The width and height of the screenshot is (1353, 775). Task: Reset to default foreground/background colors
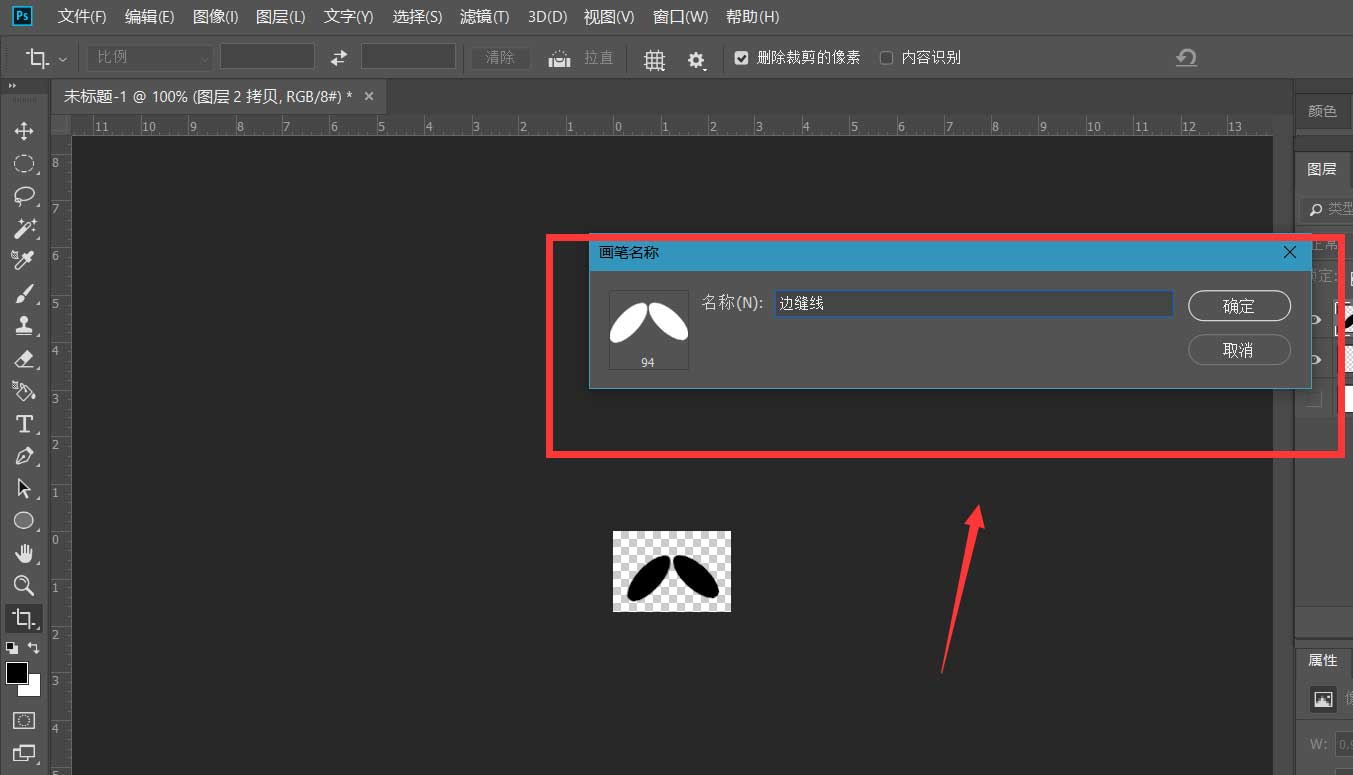(x=12, y=648)
